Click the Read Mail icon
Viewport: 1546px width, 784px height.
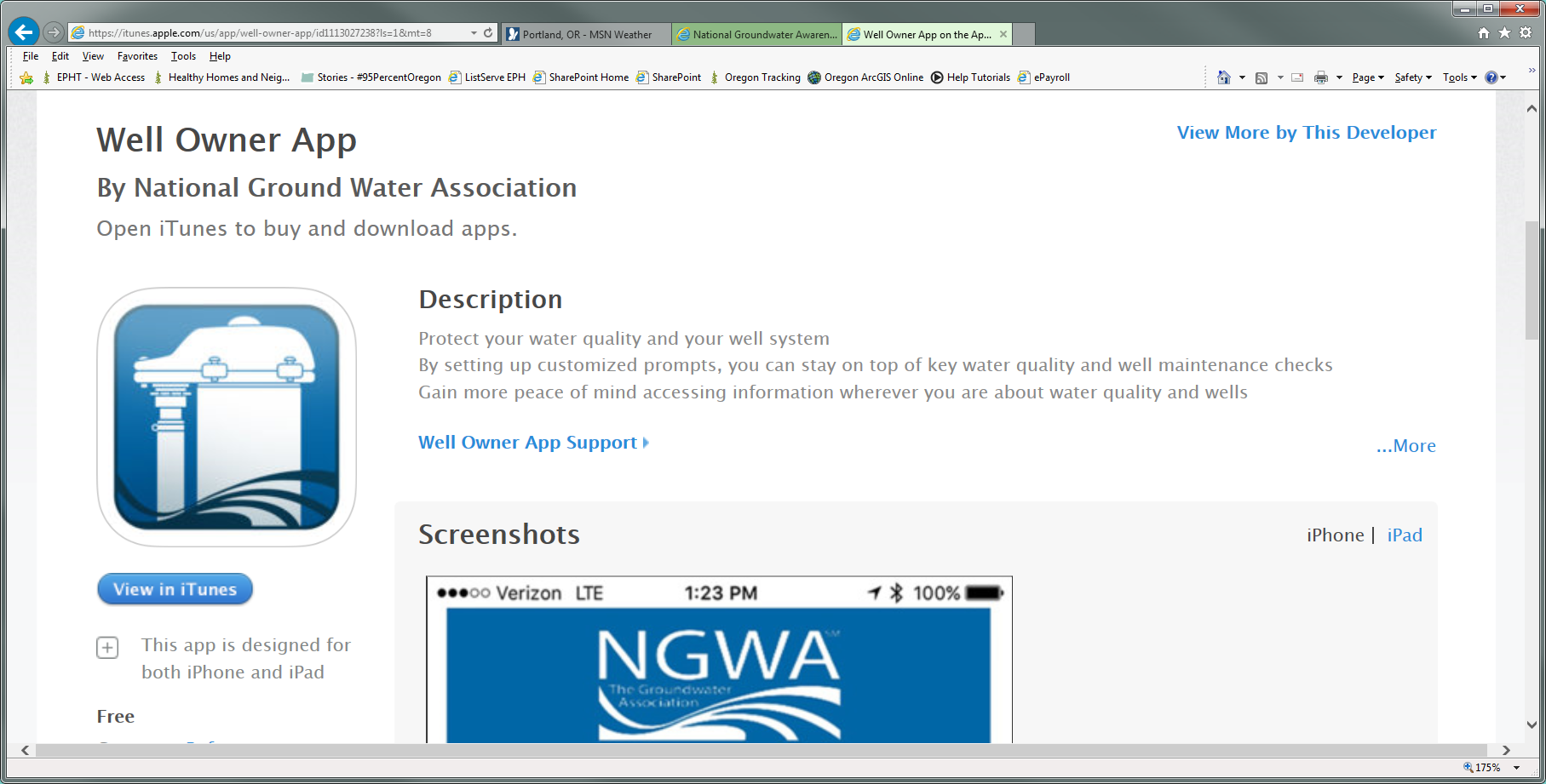pos(1297,77)
